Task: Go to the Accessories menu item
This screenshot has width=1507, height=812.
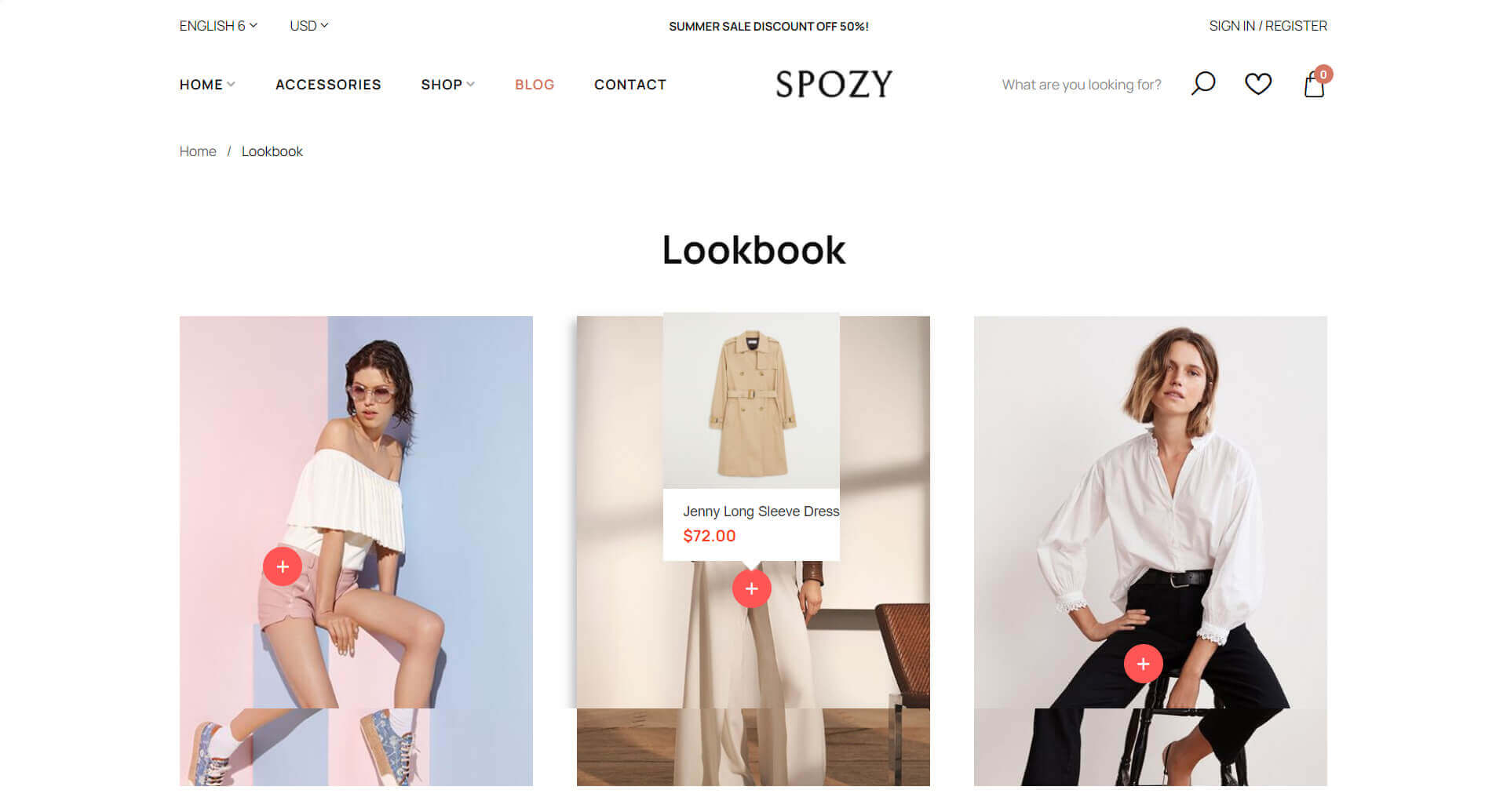Action: pyautogui.click(x=328, y=85)
